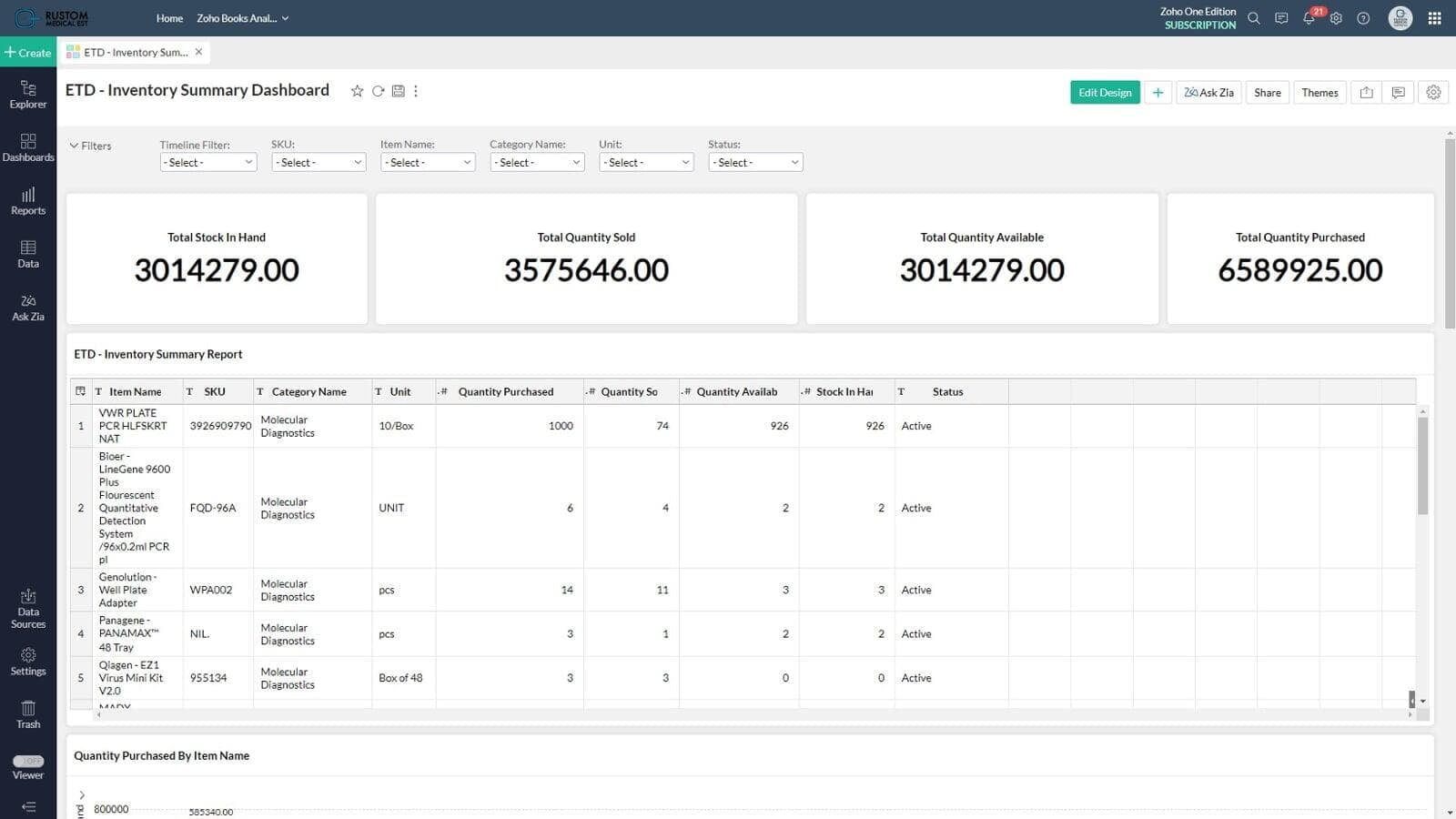The width and height of the screenshot is (1456, 819).
Task: Sort by Item Name column header
Action: [136, 391]
